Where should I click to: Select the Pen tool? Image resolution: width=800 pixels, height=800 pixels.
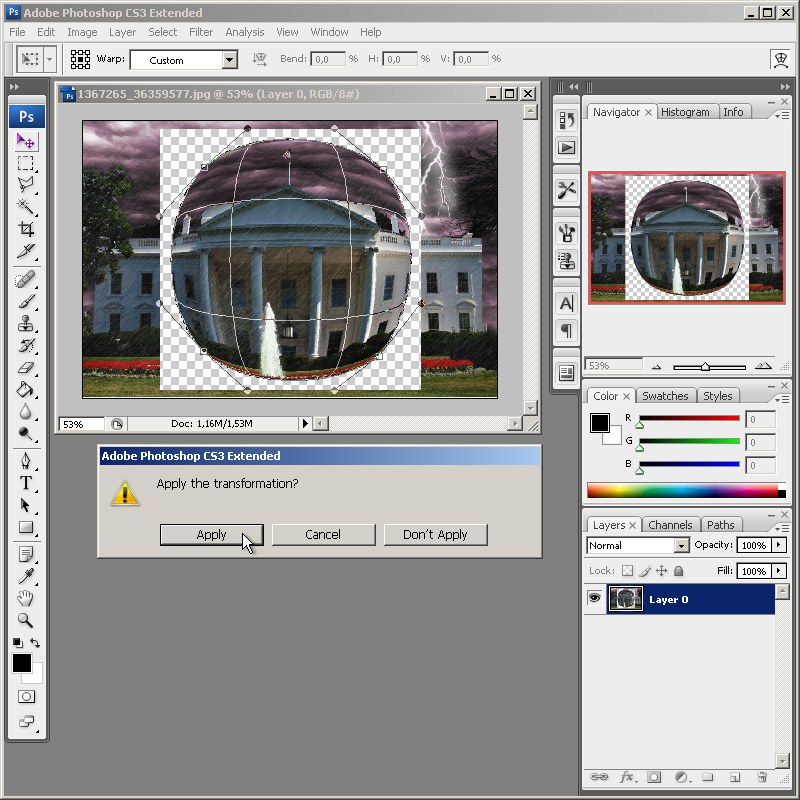pos(26,461)
